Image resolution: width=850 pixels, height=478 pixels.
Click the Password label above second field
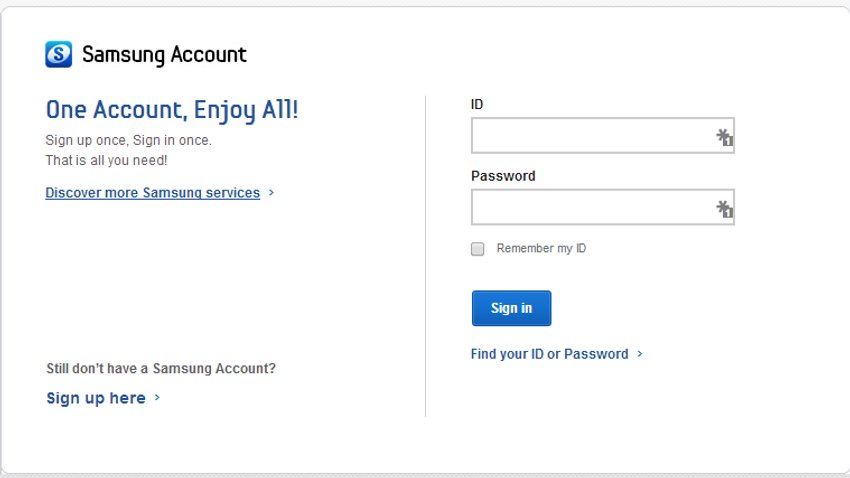tap(503, 176)
